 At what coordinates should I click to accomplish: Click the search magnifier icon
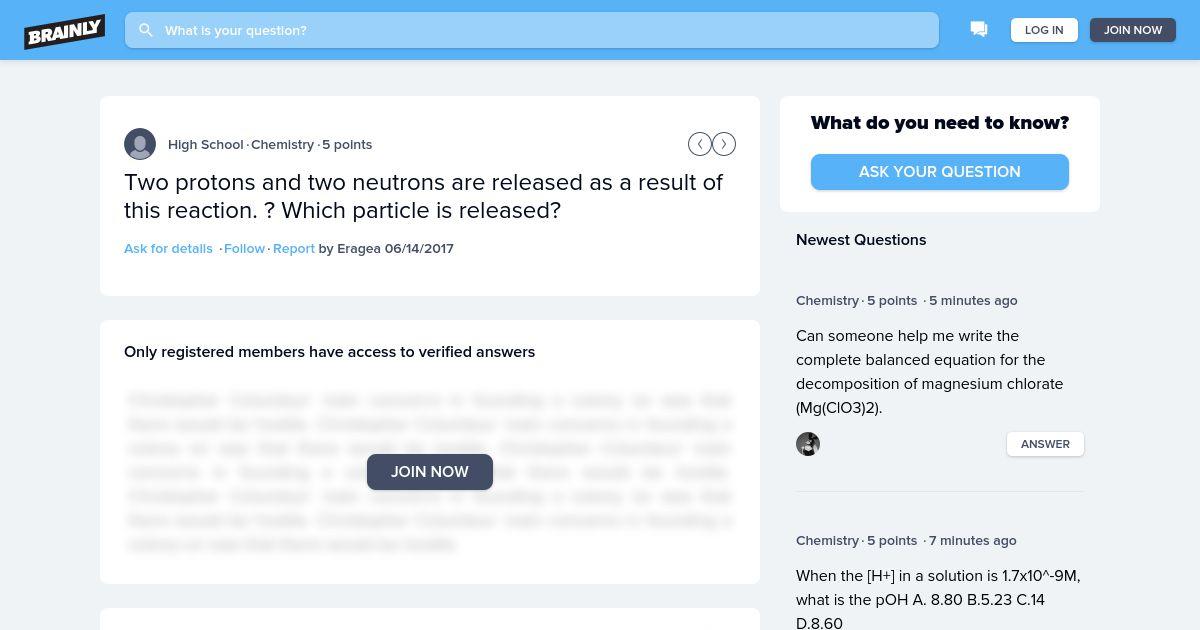[x=146, y=30]
